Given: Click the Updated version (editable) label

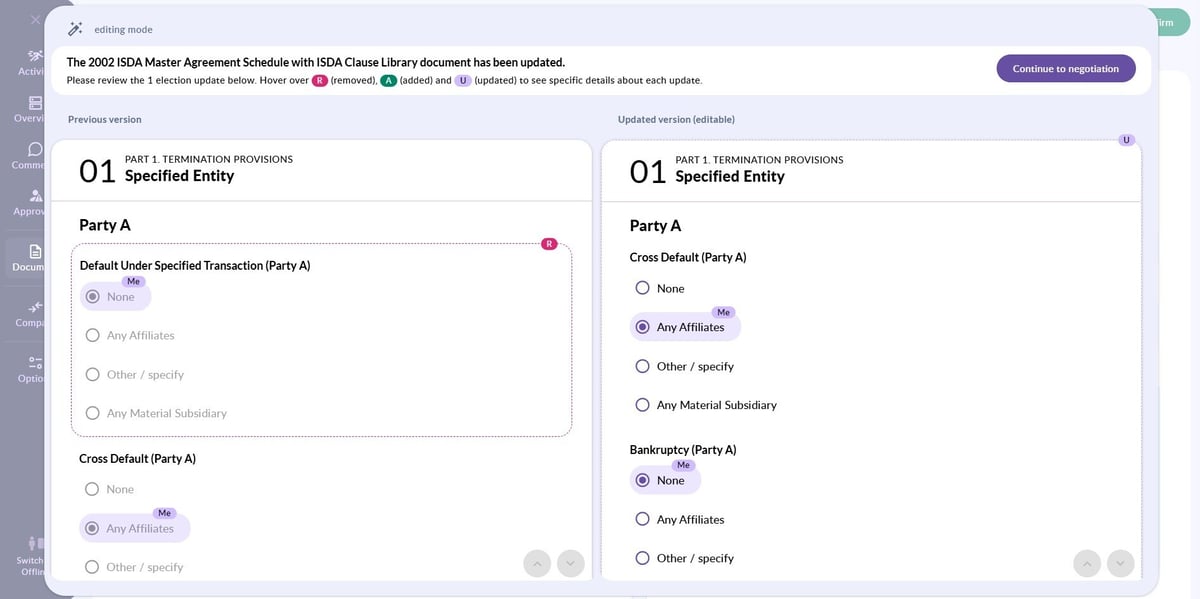Looking at the screenshot, I should coord(676,119).
